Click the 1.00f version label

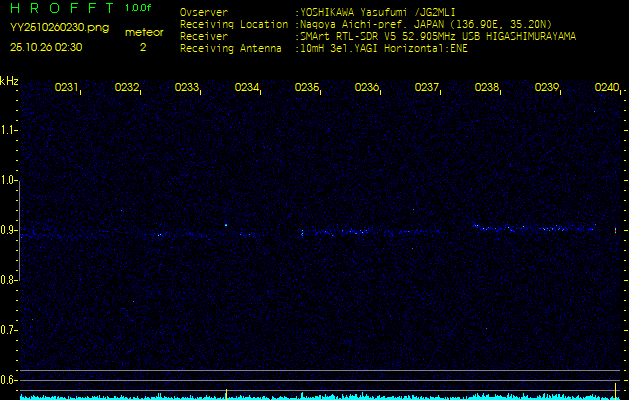[139, 8]
